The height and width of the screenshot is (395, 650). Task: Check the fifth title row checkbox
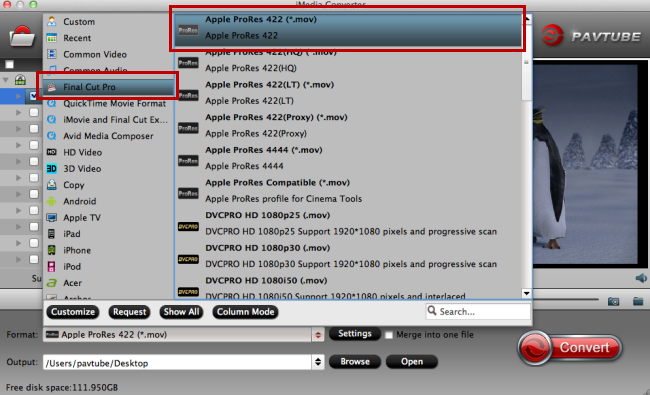tap(34, 161)
